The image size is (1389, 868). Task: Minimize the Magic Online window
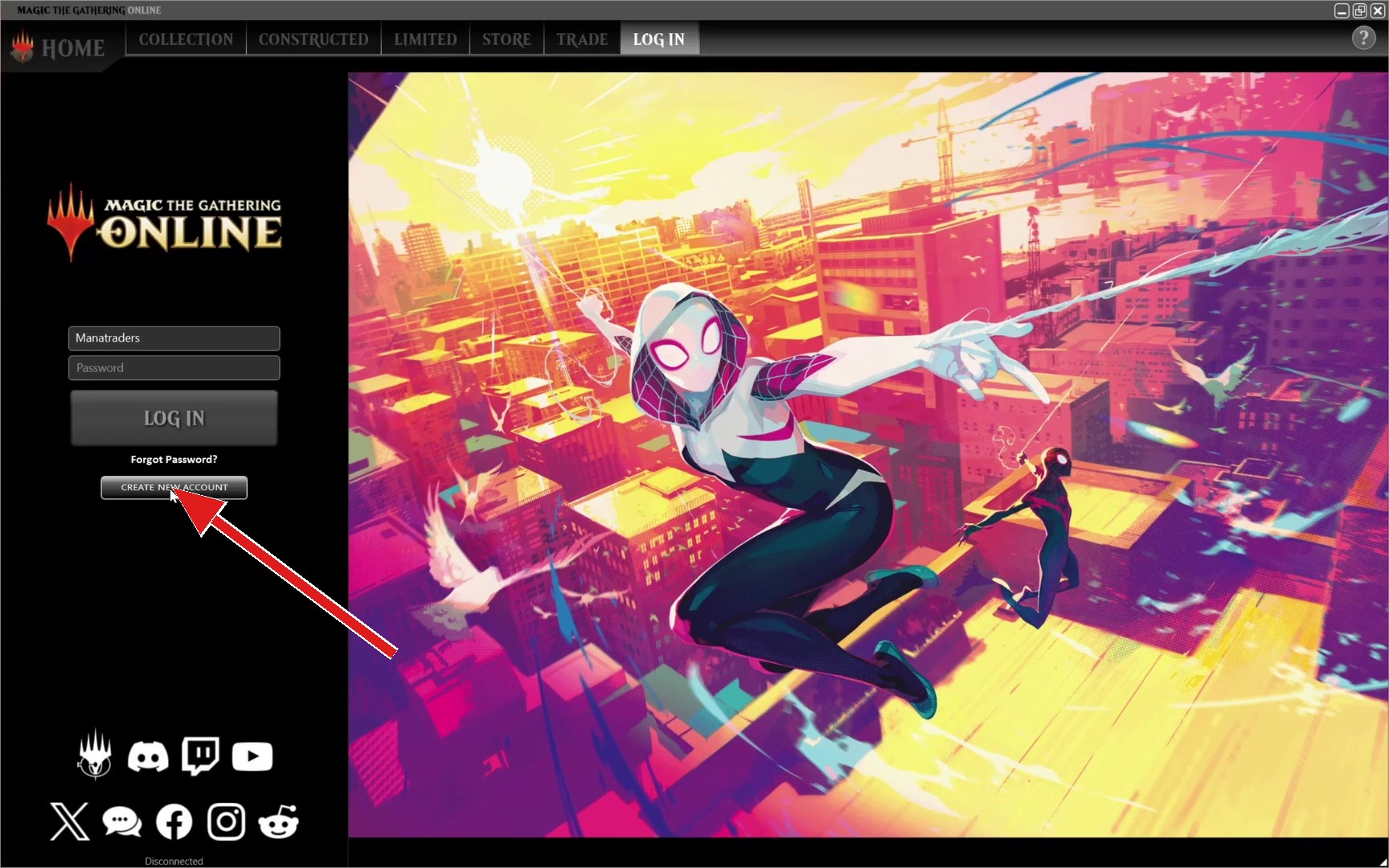[x=1342, y=10]
